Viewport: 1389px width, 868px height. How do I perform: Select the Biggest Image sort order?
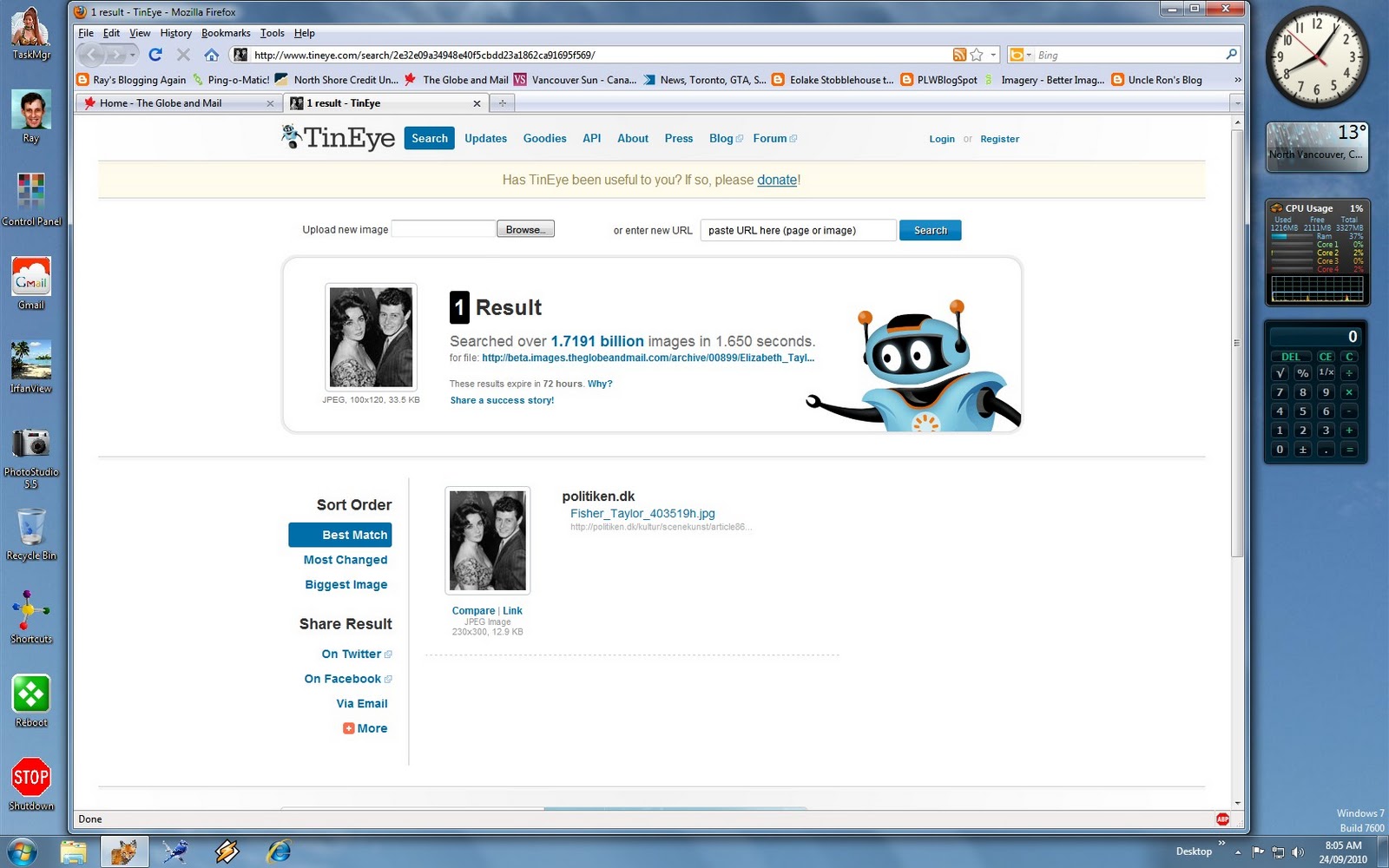click(x=345, y=584)
